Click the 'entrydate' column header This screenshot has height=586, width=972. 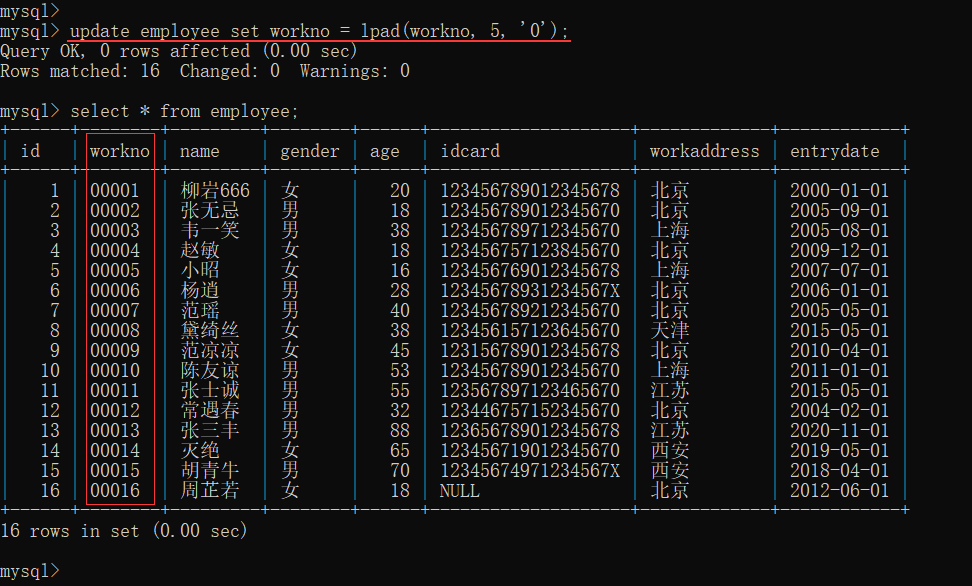click(834, 151)
